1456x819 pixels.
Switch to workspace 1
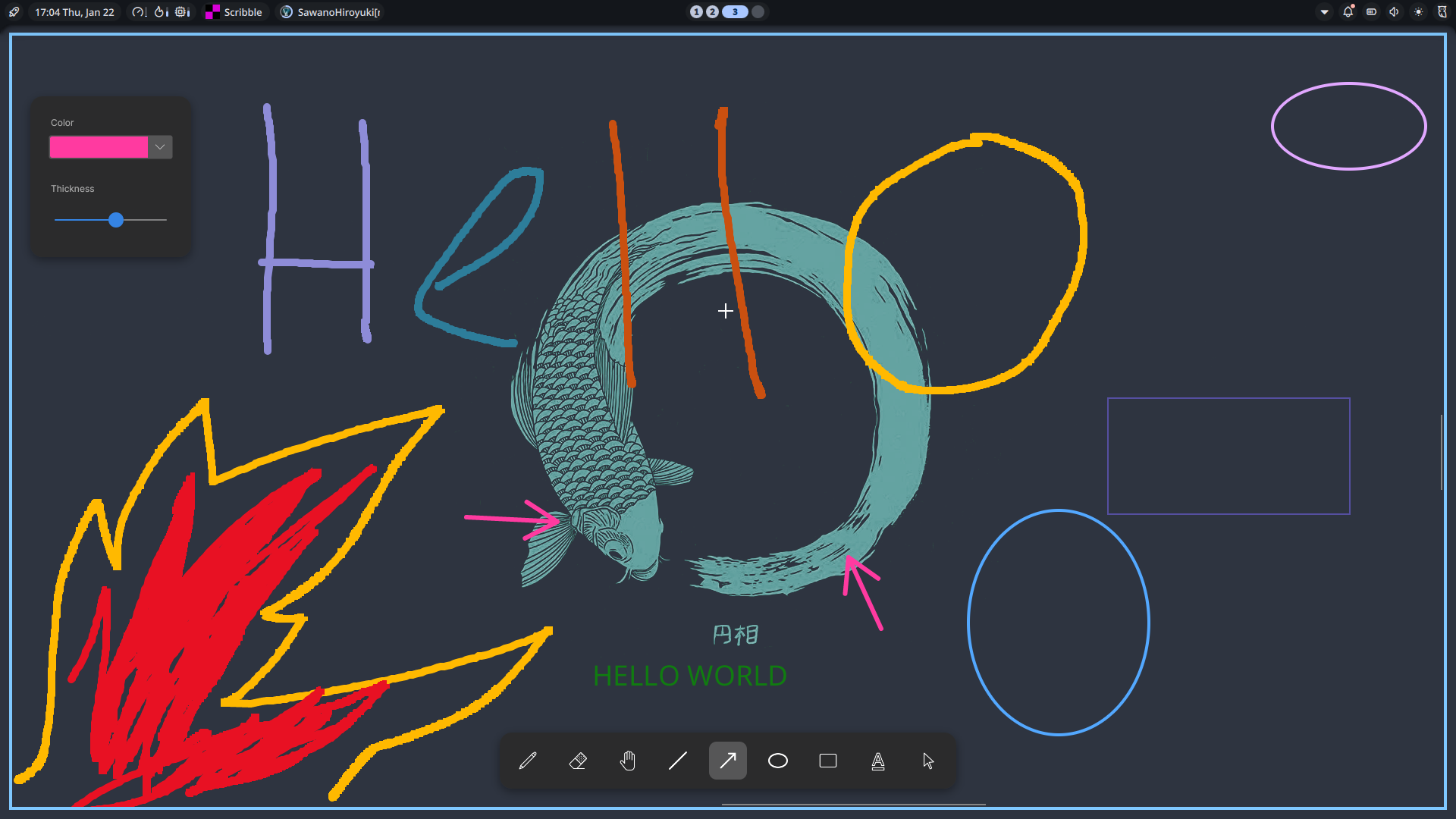click(x=696, y=12)
